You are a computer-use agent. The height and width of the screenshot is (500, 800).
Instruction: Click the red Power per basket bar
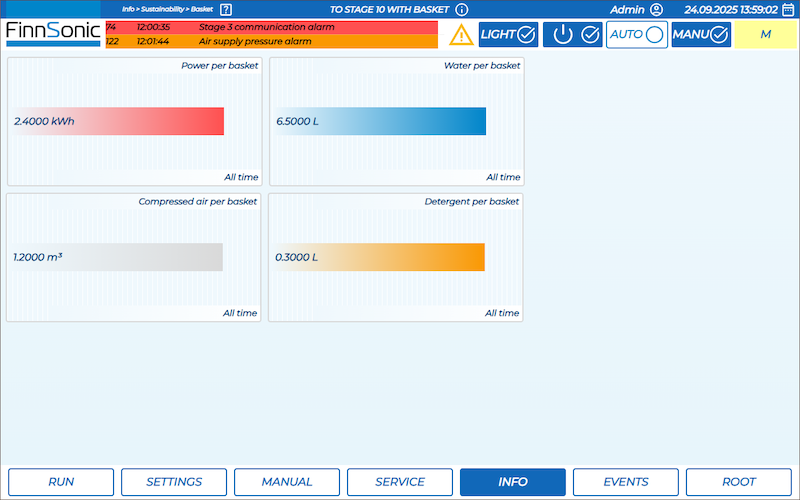117,121
